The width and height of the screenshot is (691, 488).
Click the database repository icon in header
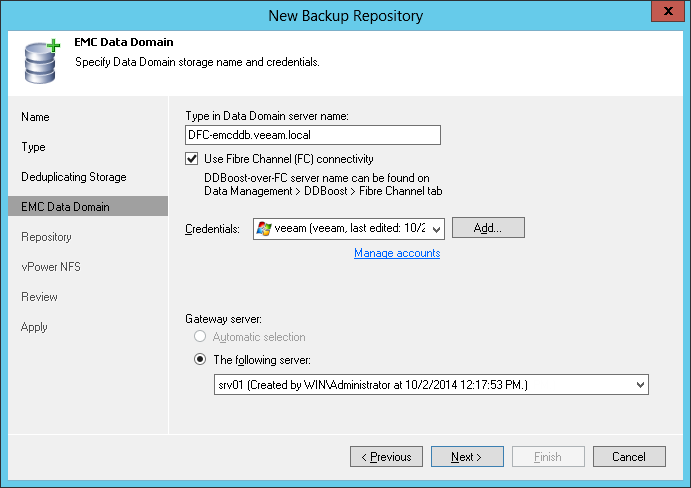point(42,61)
